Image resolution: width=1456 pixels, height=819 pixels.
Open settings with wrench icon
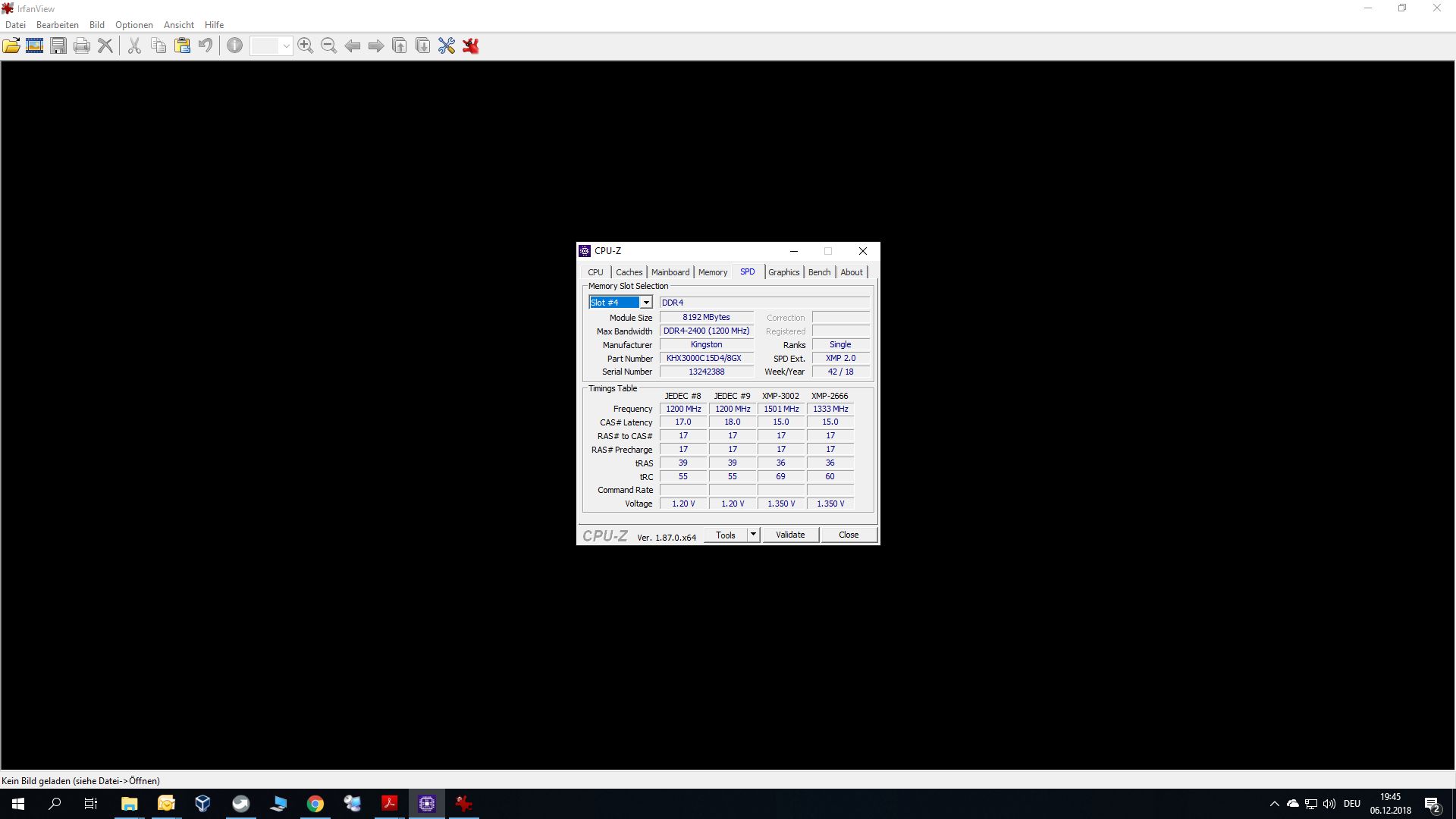[x=447, y=46]
